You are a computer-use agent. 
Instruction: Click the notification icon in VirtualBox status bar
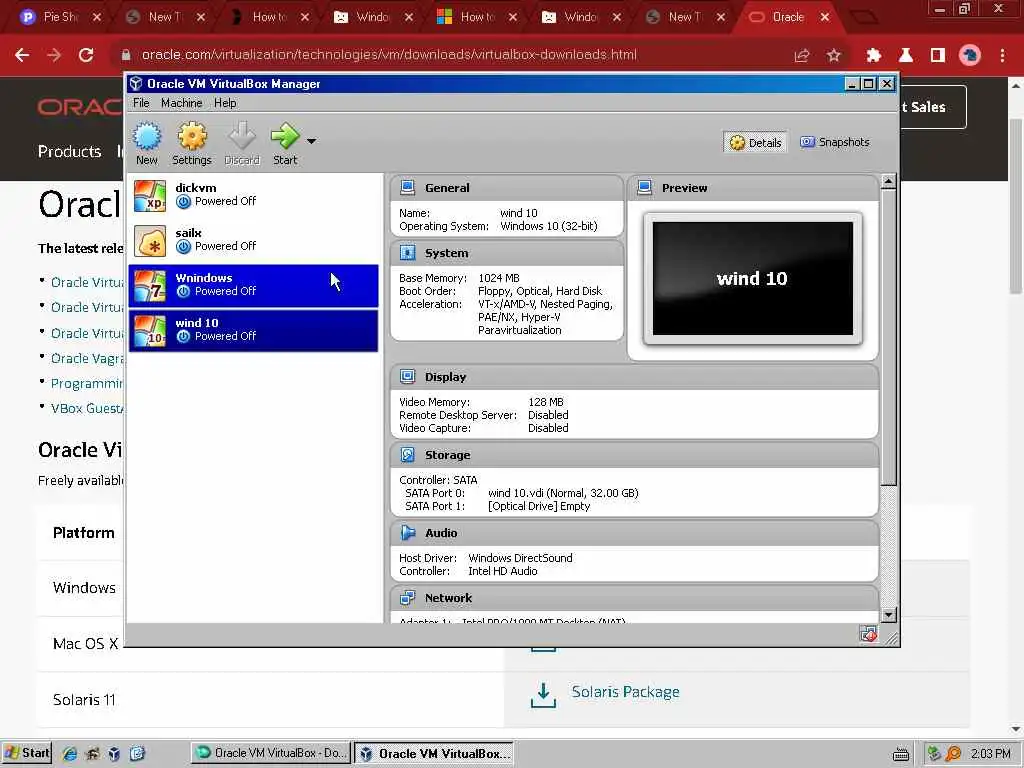tap(868, 634)
